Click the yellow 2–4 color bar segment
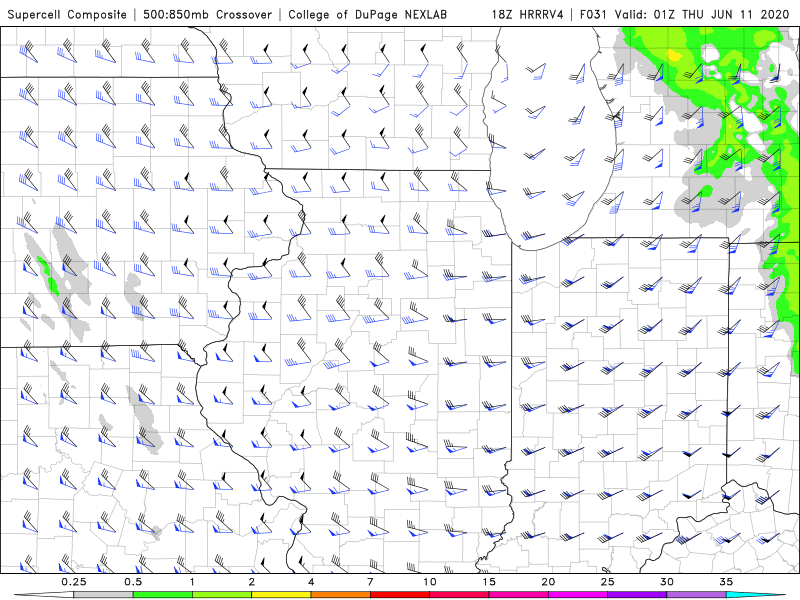 point(281,595)
